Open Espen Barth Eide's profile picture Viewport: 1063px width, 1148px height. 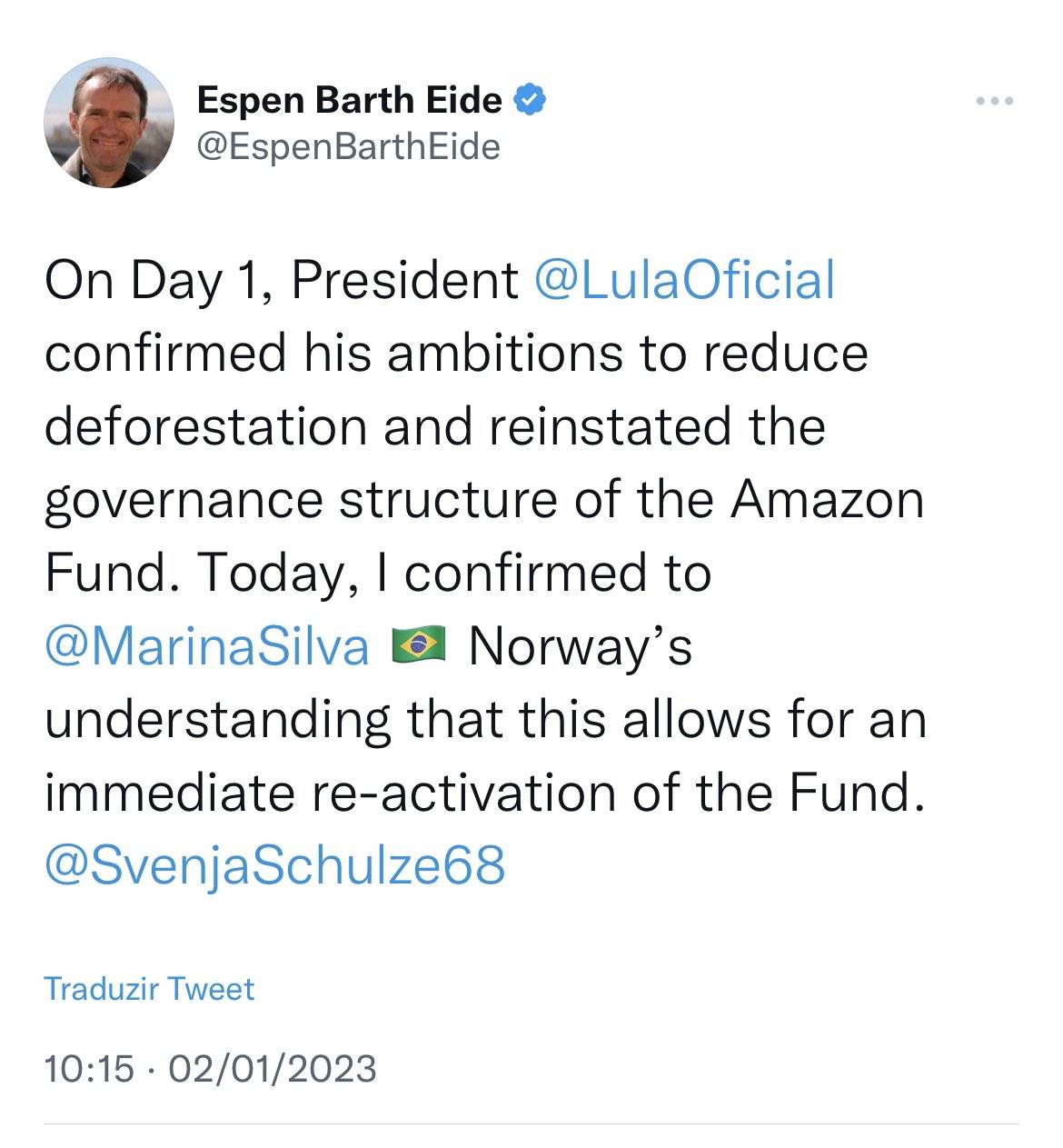tap(109, 123)
